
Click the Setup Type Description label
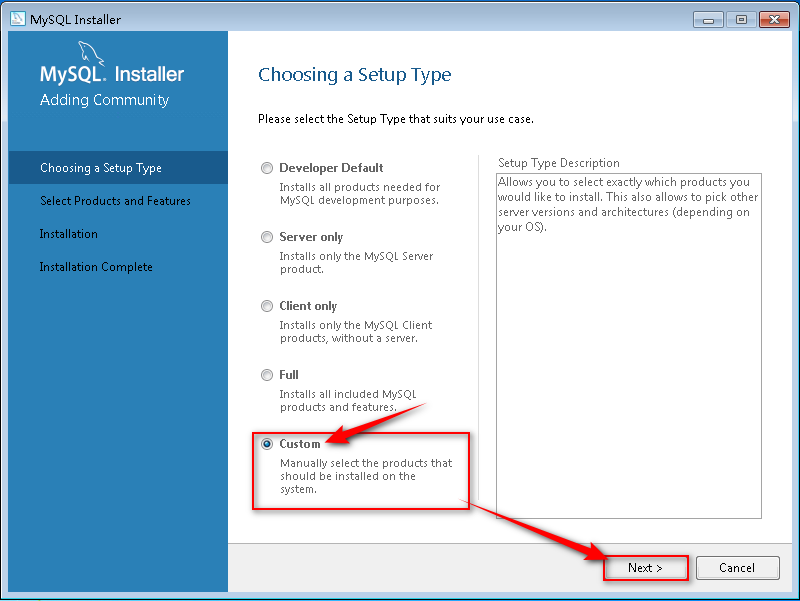click(x=559, y=163)
